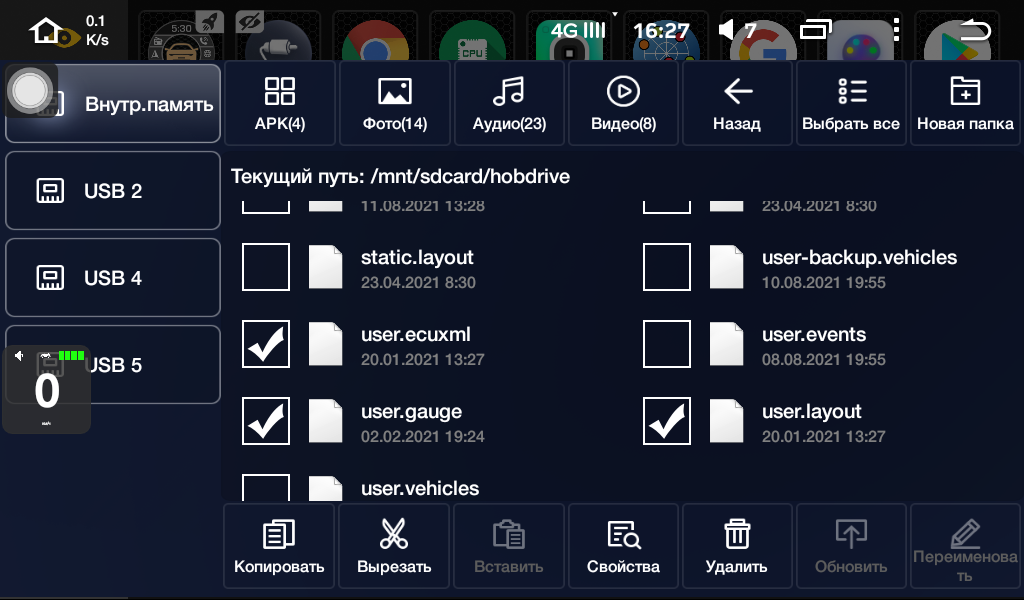Check the static.layout checkbox
This screenshot has height=600, width=1024.
[x=266, y=267]
